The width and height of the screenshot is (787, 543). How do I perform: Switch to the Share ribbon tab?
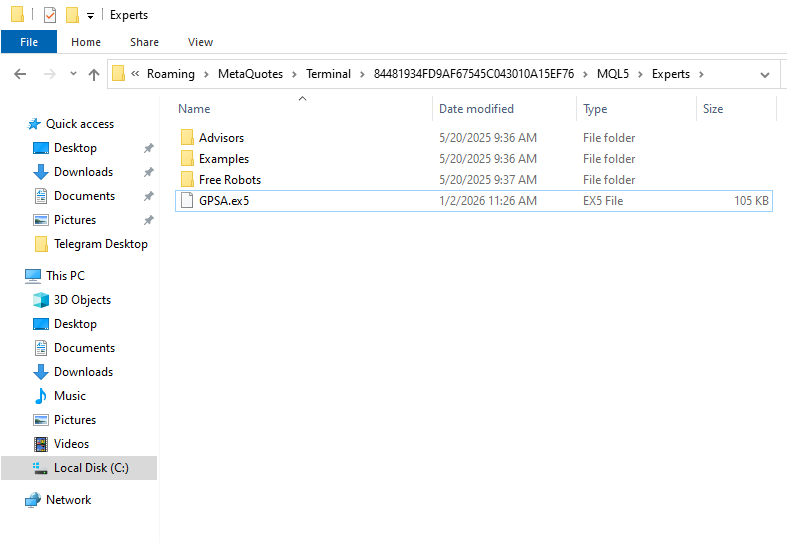144,42
